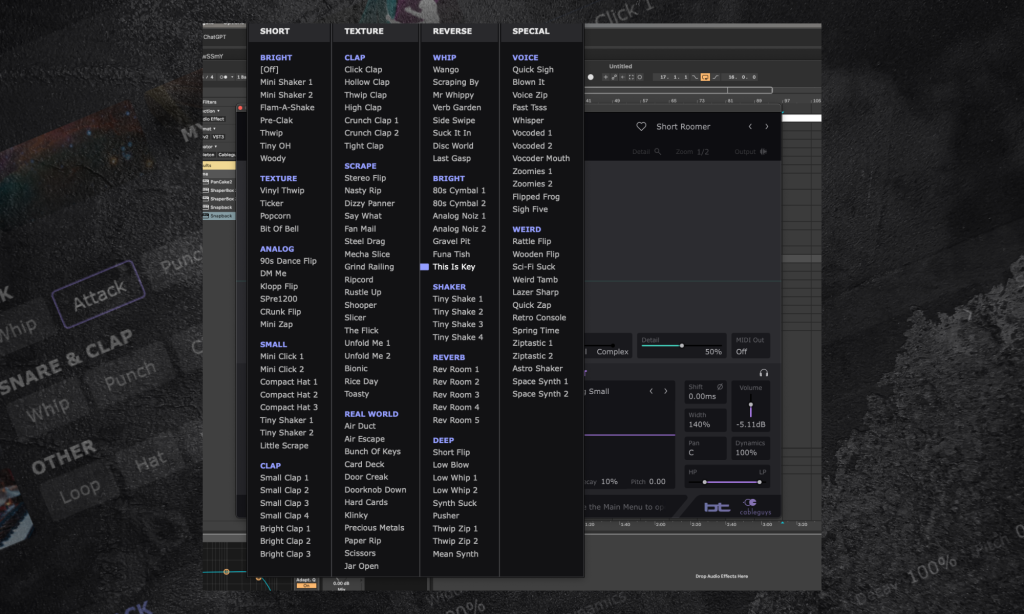The image size is (1024, 614).
Task: Click the Detail slider handle
Action: tap(682, 346)
